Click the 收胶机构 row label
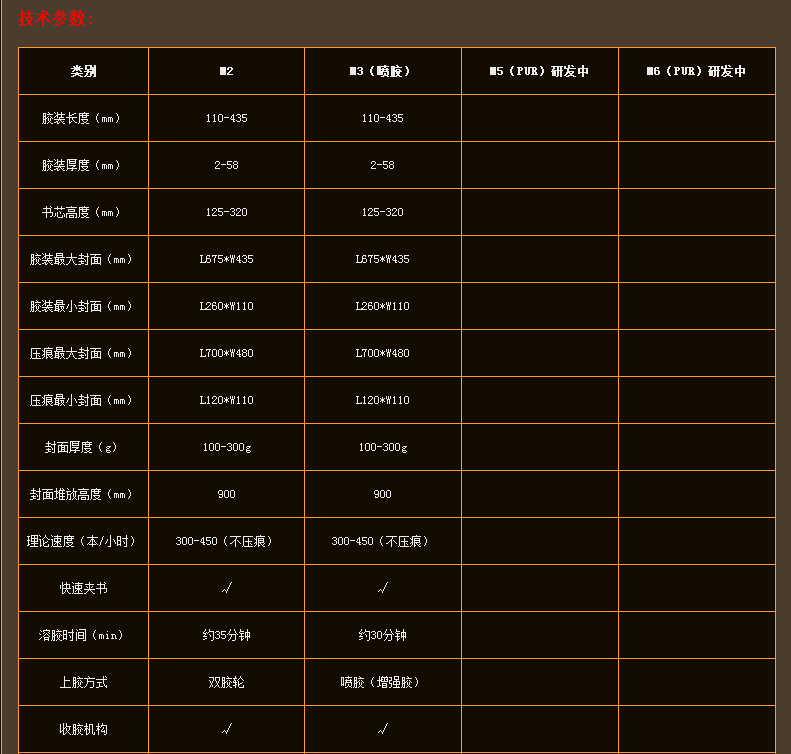 click(83, 729)
